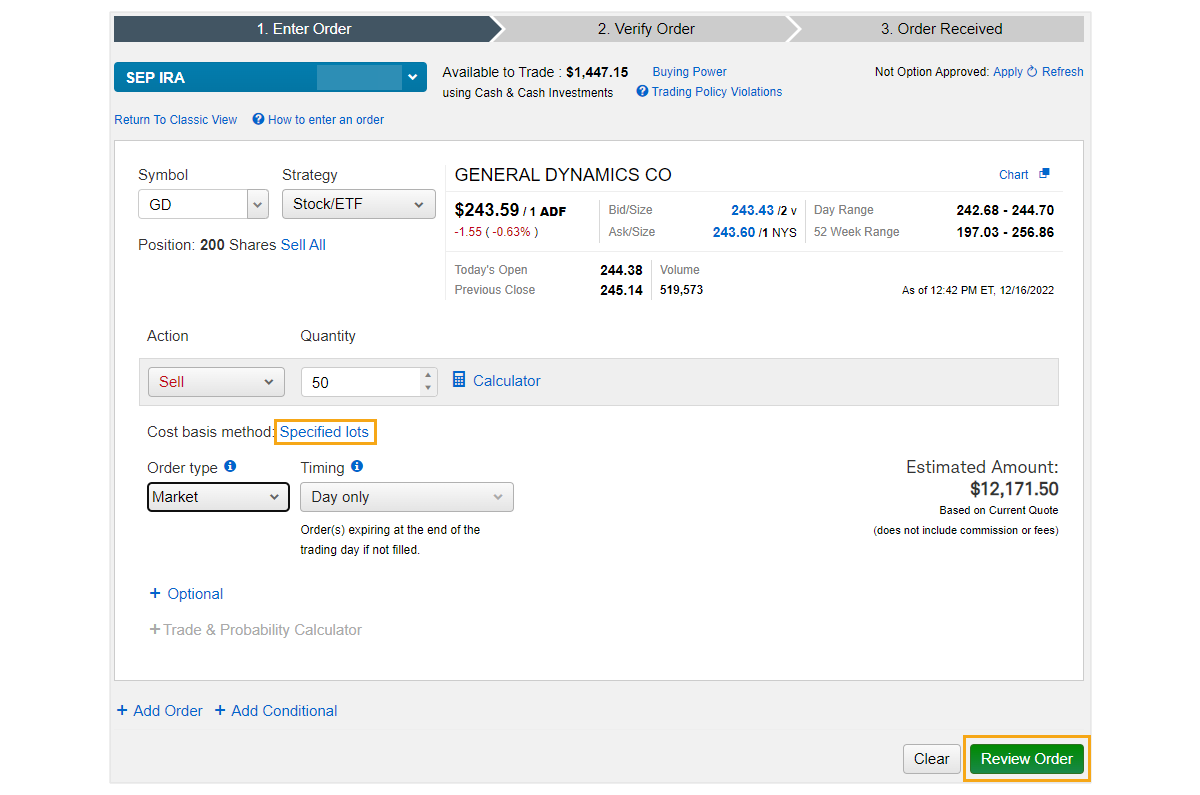
Task: Select the Enter Order step tab
Action: click(x=304, y=29)
